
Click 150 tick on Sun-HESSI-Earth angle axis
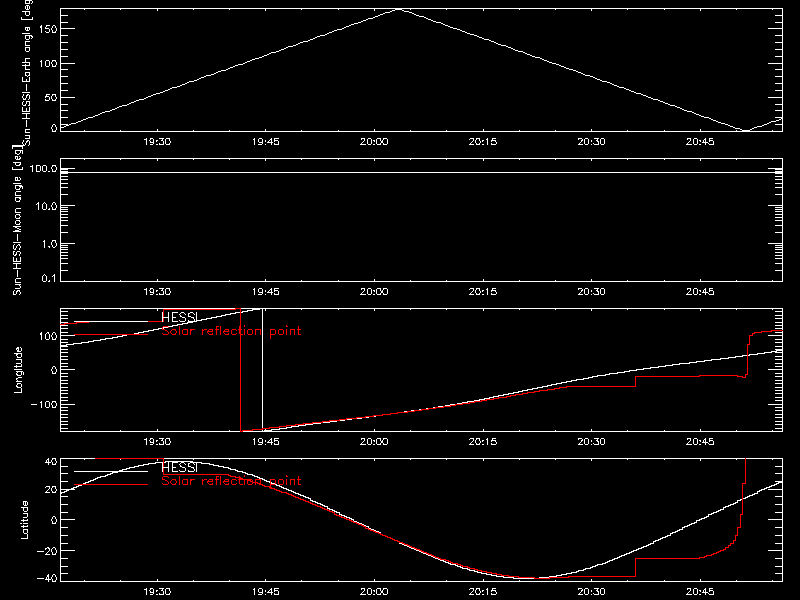point(47,29)
